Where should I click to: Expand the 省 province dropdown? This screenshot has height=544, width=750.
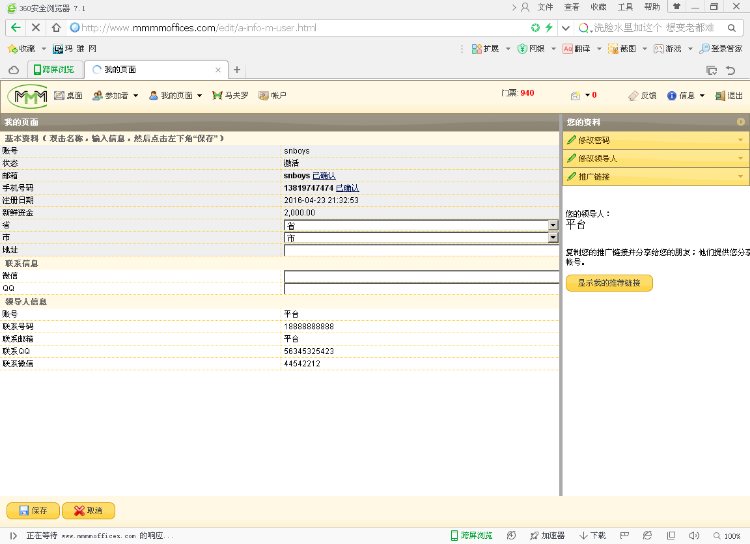coord(553,225)
